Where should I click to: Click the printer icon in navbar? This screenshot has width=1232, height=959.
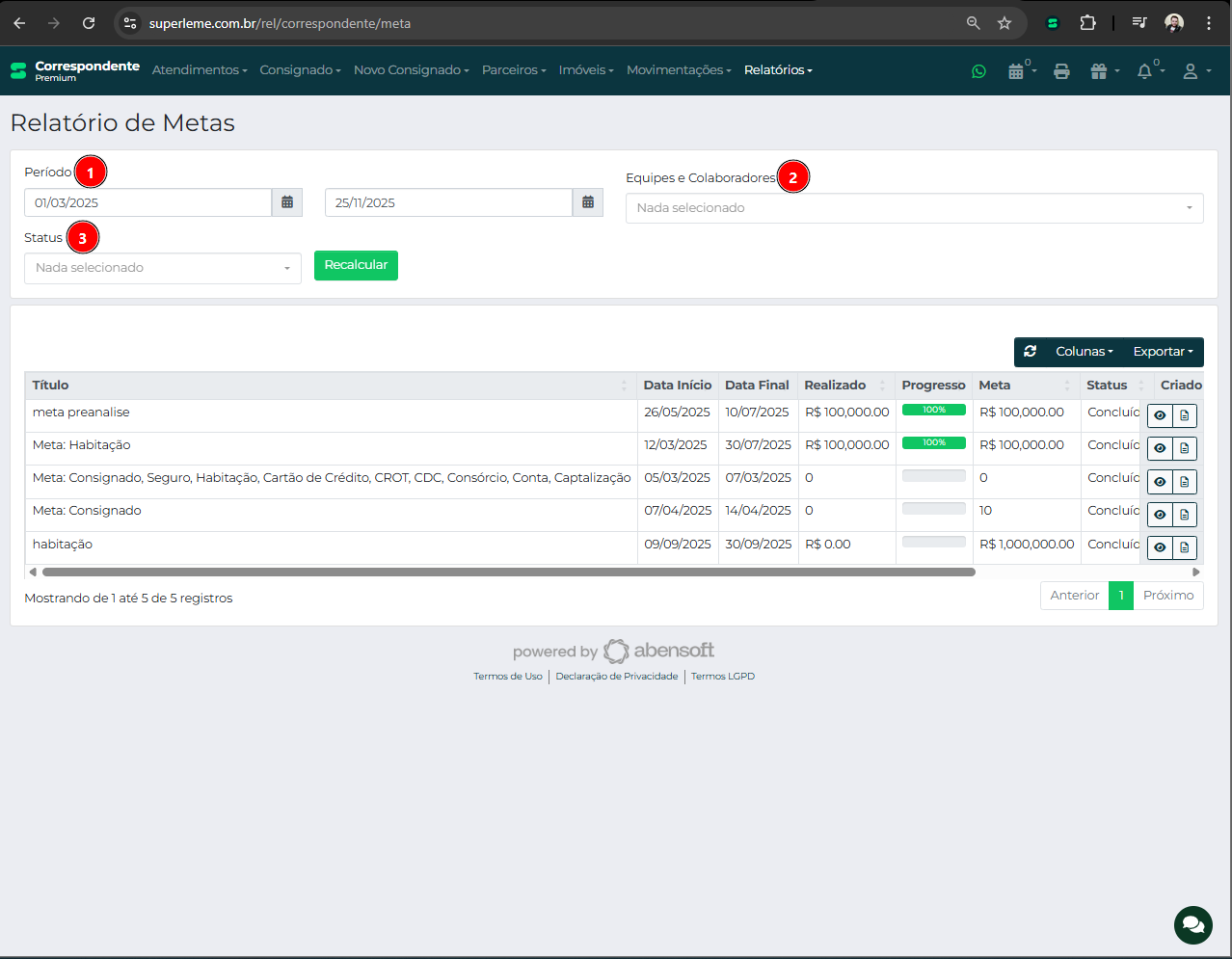point(1061,71)
